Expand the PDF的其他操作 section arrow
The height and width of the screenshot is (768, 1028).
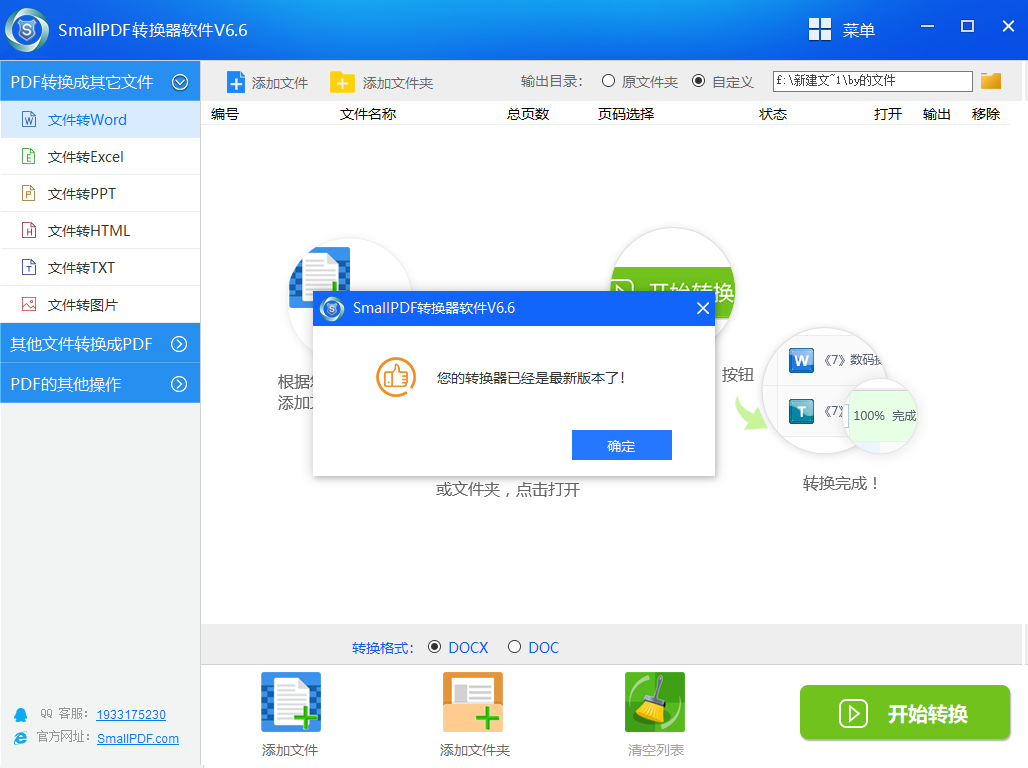179,384
